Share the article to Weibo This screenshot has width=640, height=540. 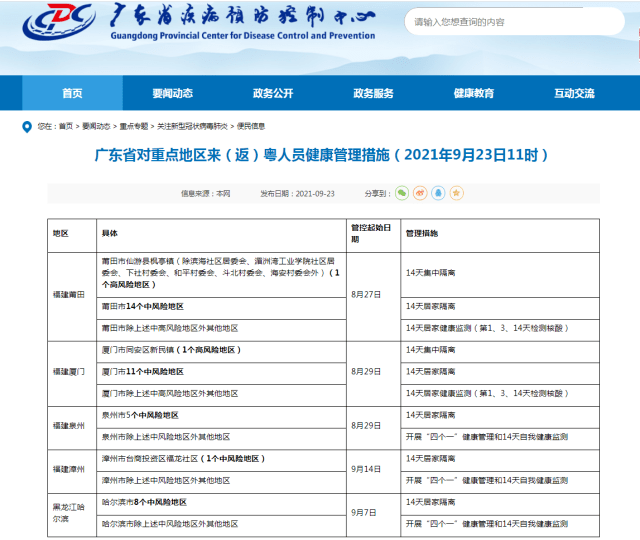(x=420, y=193)
